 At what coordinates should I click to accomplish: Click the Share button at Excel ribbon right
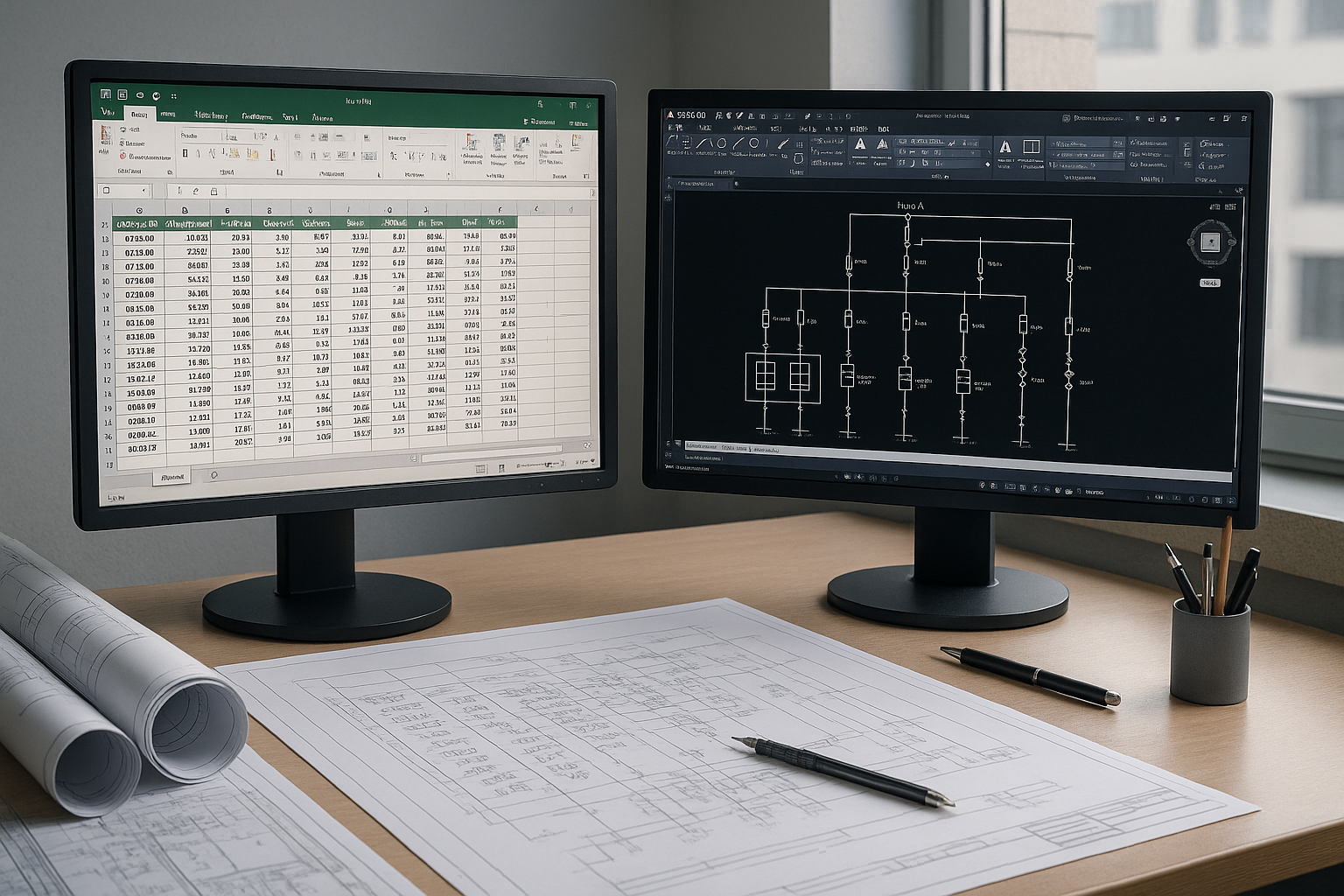coord(578,123)
